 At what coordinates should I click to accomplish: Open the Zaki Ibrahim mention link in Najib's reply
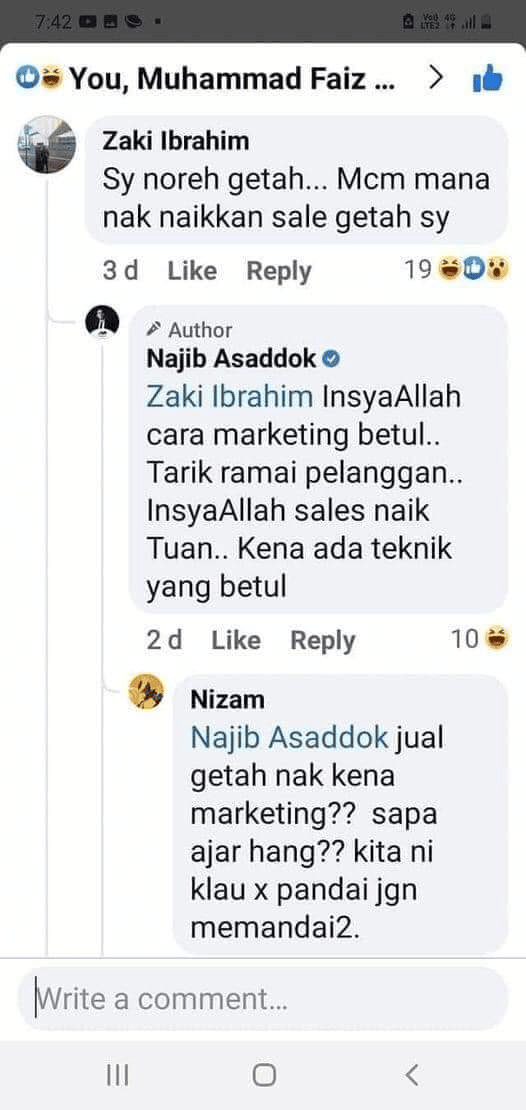point(229,396)
